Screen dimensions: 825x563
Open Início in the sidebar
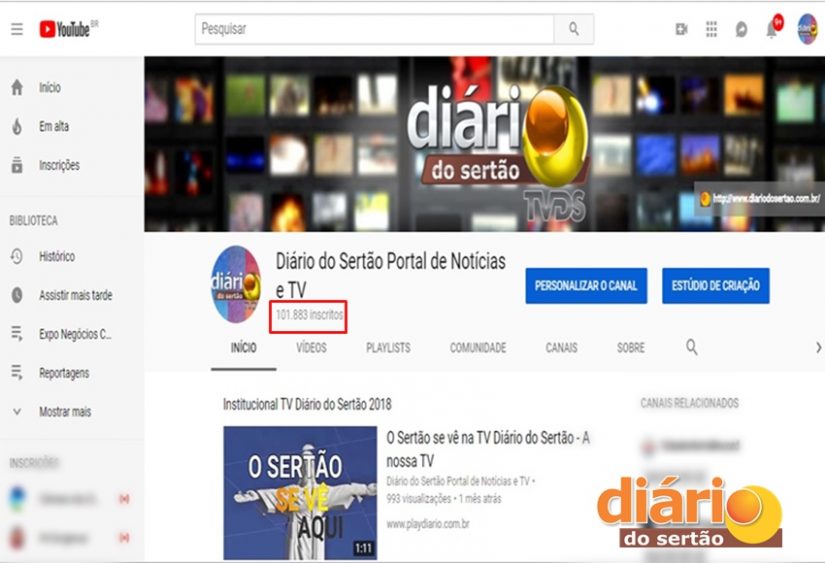point(49,87)
